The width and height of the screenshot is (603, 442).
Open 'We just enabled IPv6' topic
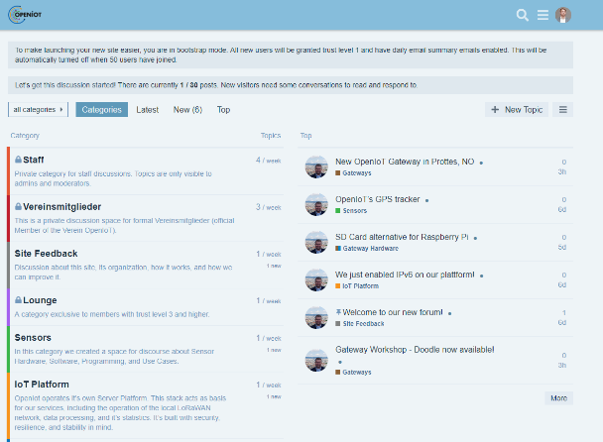[x=405, y=275]
